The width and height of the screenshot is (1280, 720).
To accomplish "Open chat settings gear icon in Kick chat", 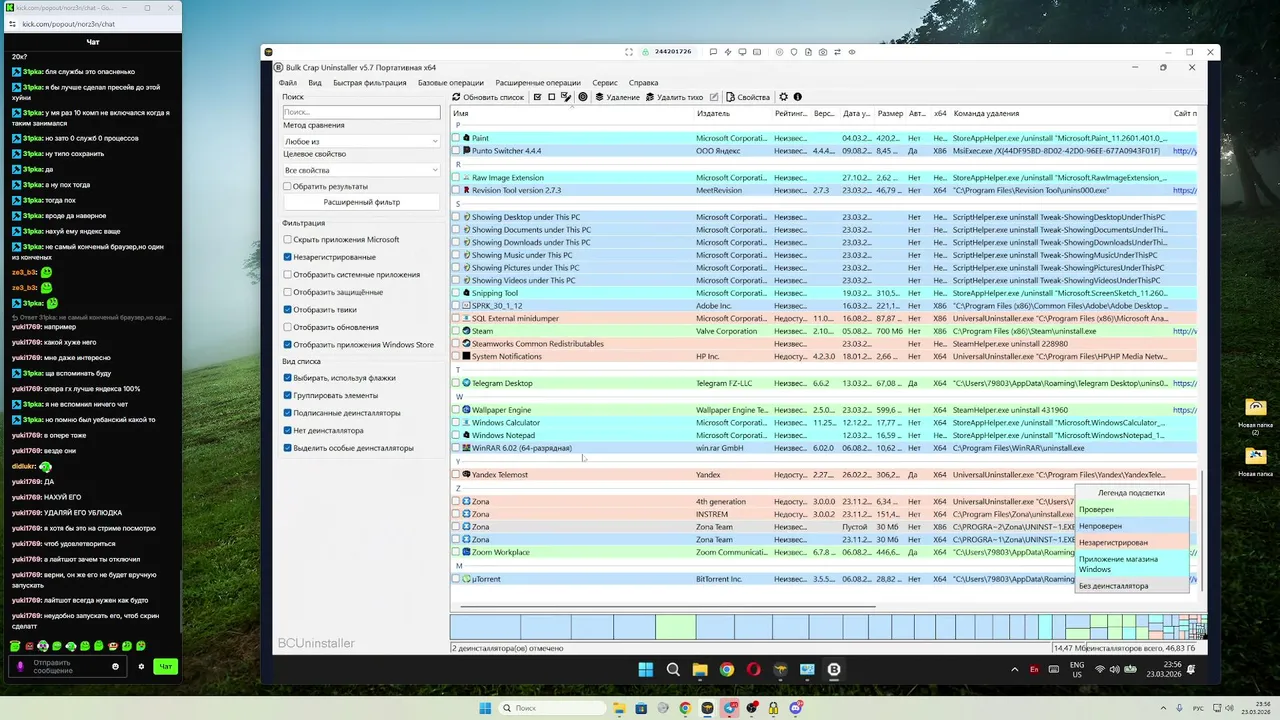I will 141,666.
